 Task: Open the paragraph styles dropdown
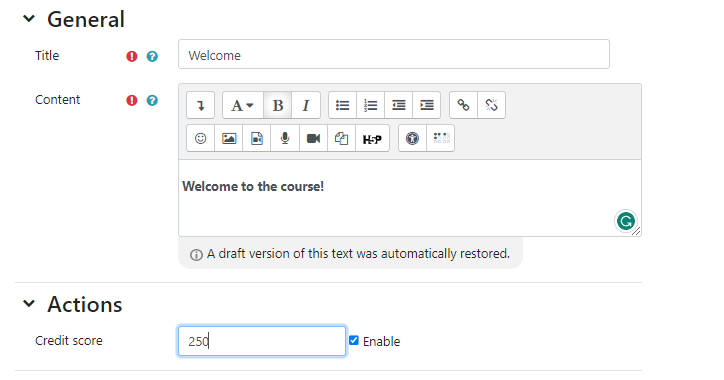[242, 105]
